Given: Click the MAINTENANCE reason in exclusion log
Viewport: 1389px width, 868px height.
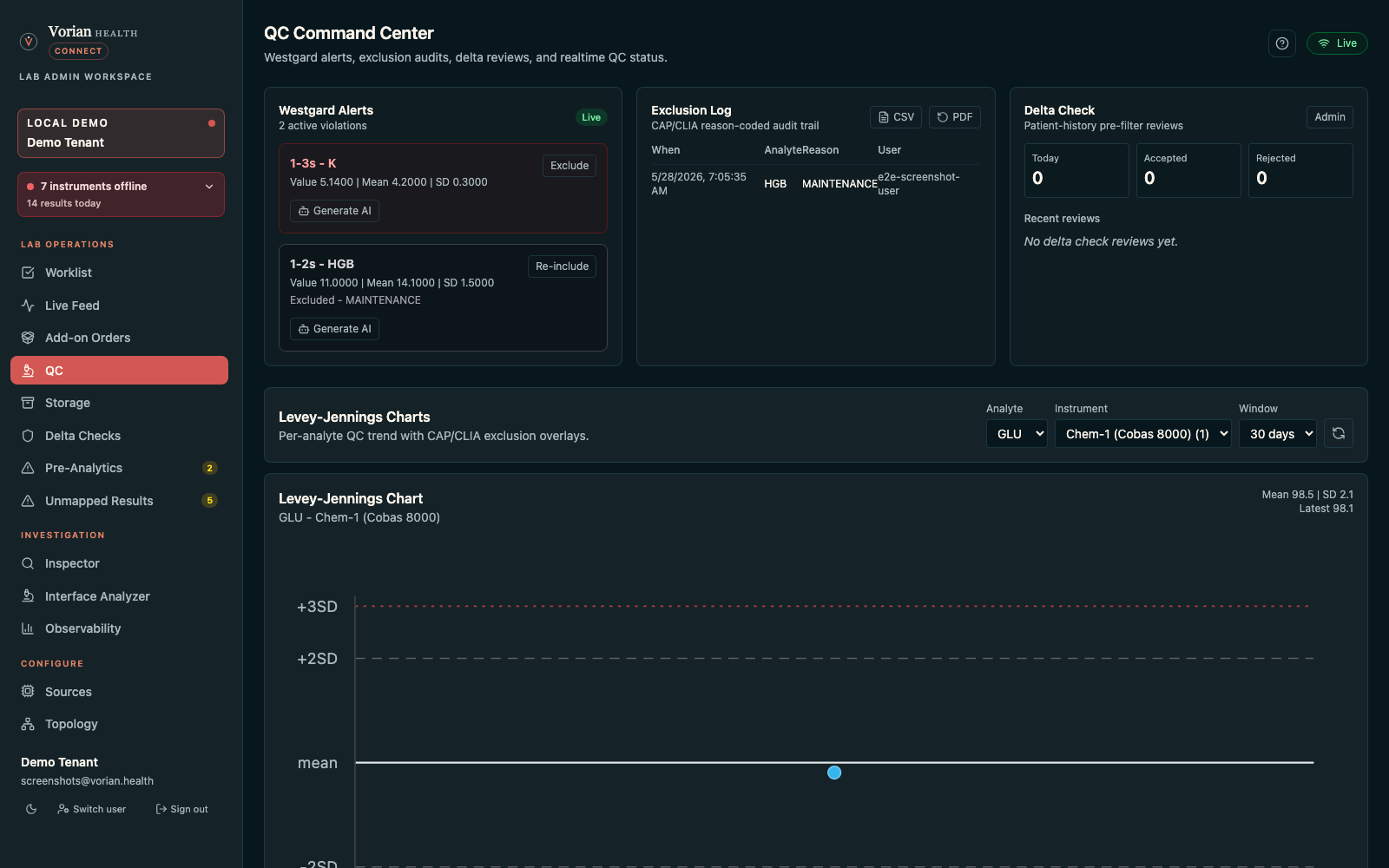Looking at the screenshot, I should (x=839, y=184).
